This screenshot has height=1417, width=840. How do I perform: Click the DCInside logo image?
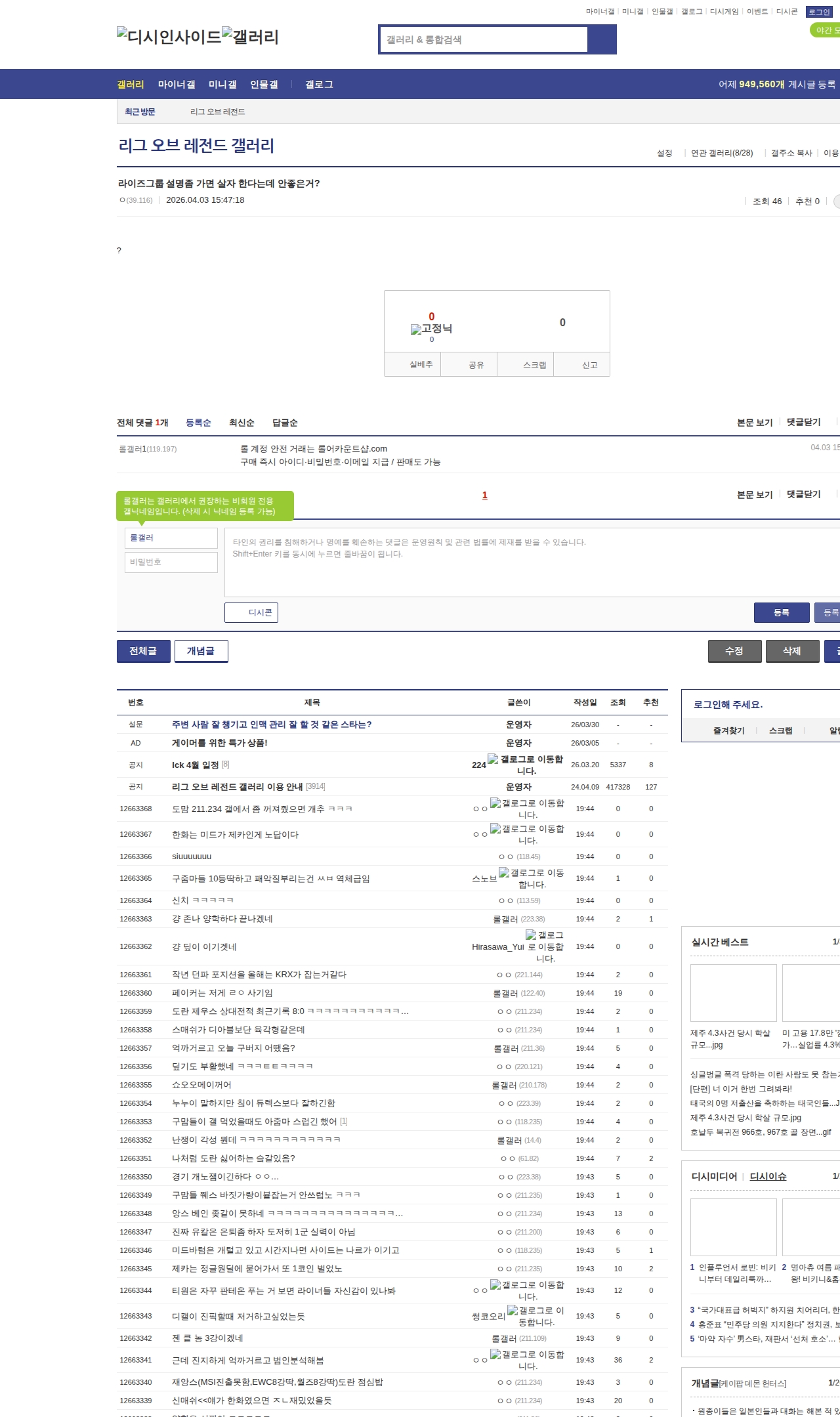169,37
